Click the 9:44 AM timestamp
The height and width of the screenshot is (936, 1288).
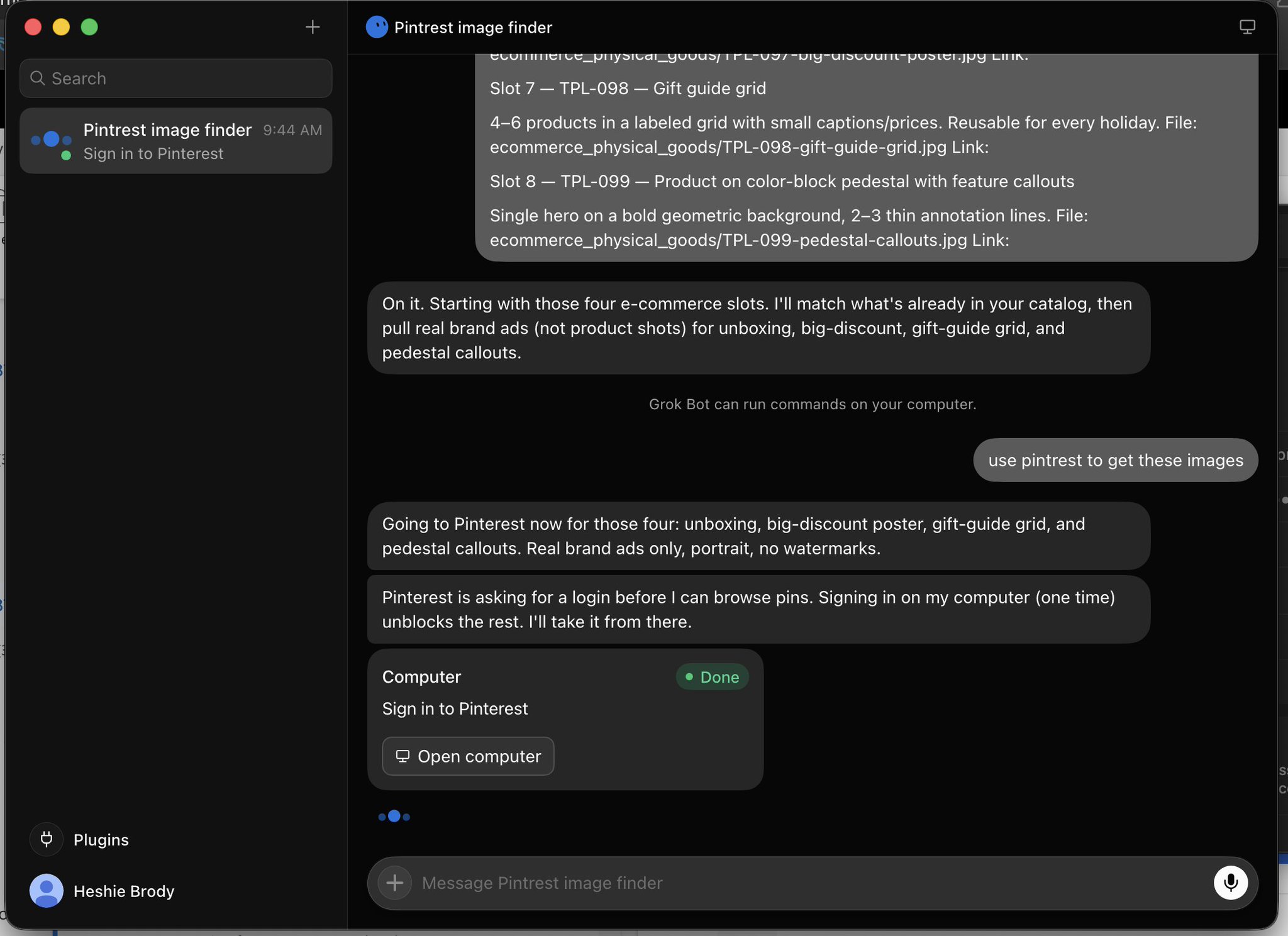(292, 130)
